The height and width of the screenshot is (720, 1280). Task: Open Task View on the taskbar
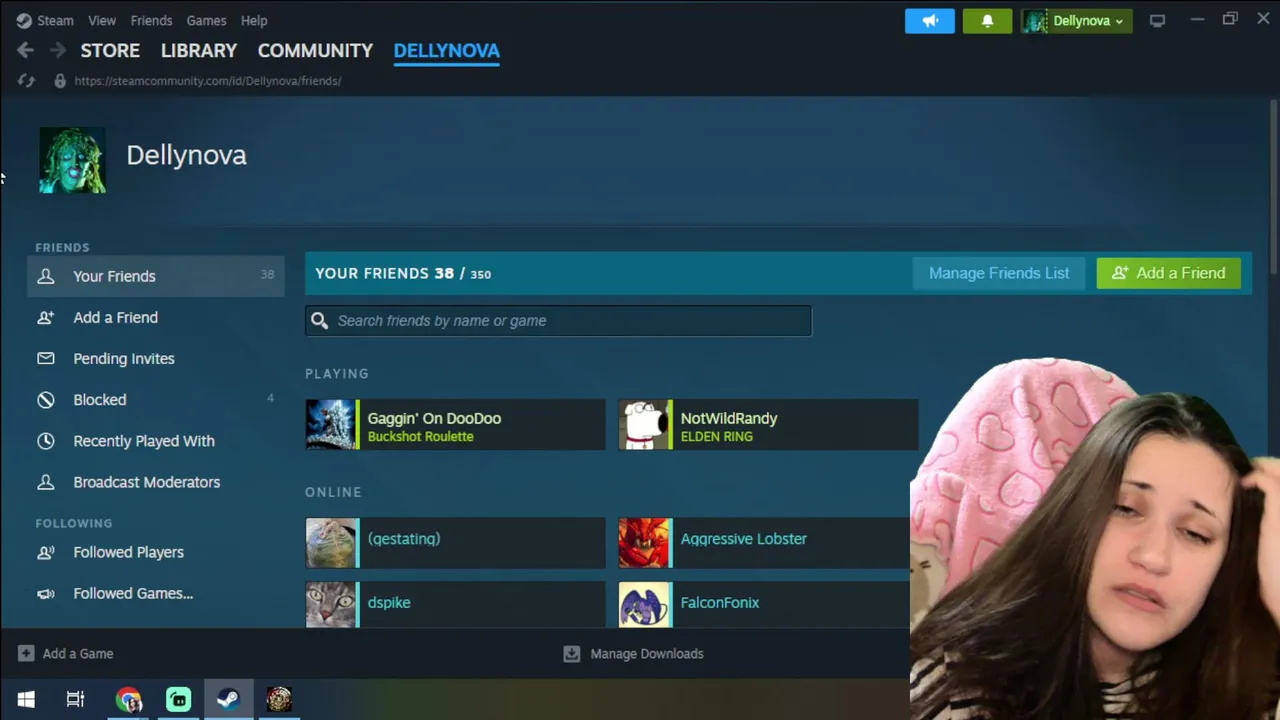tap(76, 699)
